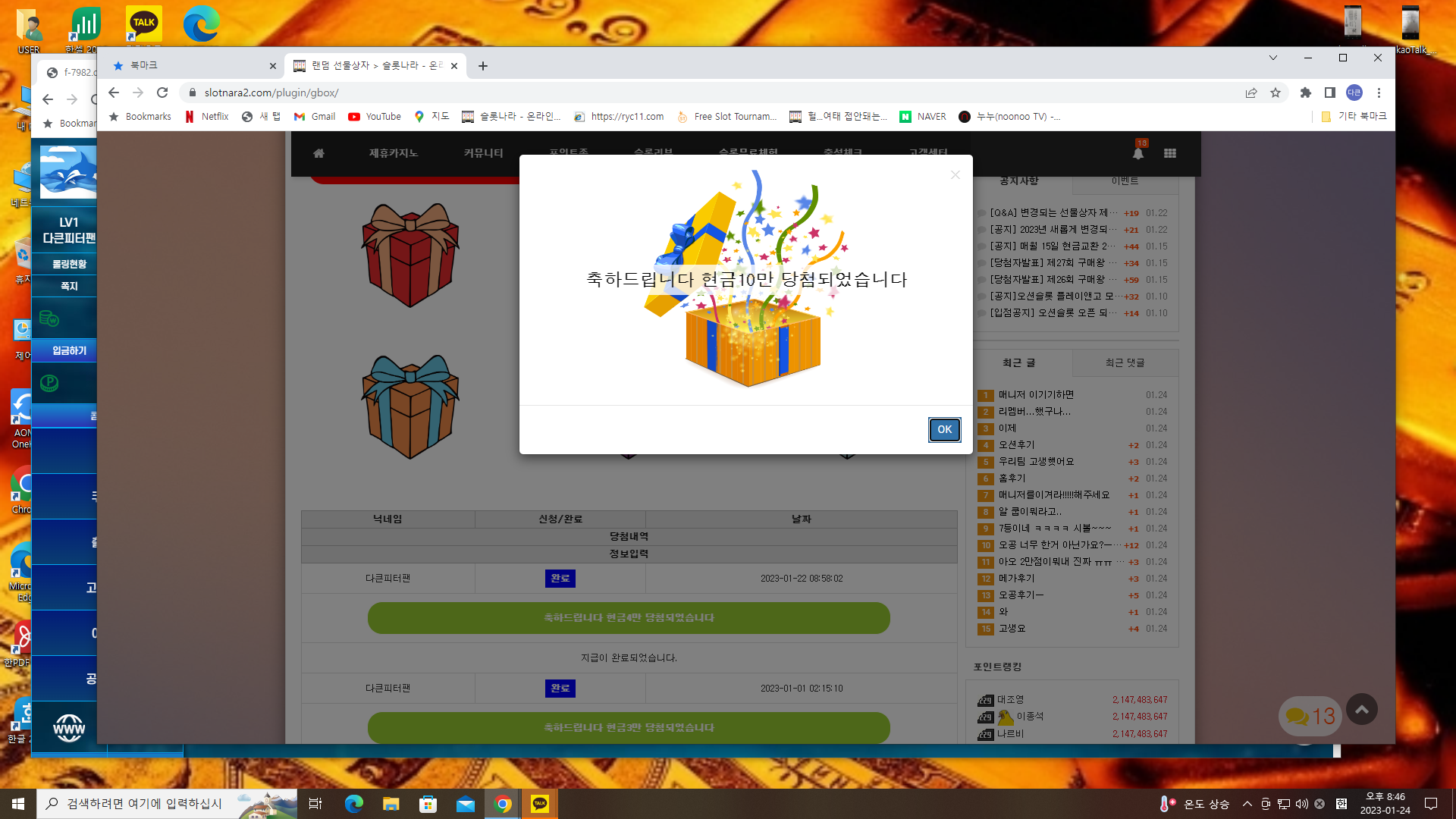This screenshot has width=1456, height=819.
Task: Open a new Chrome tab
Action: pos(482,66)
